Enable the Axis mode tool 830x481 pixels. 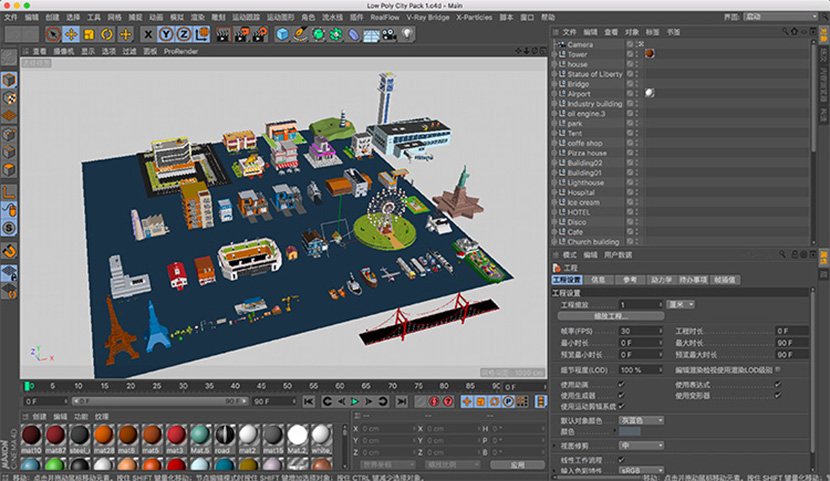9,192
